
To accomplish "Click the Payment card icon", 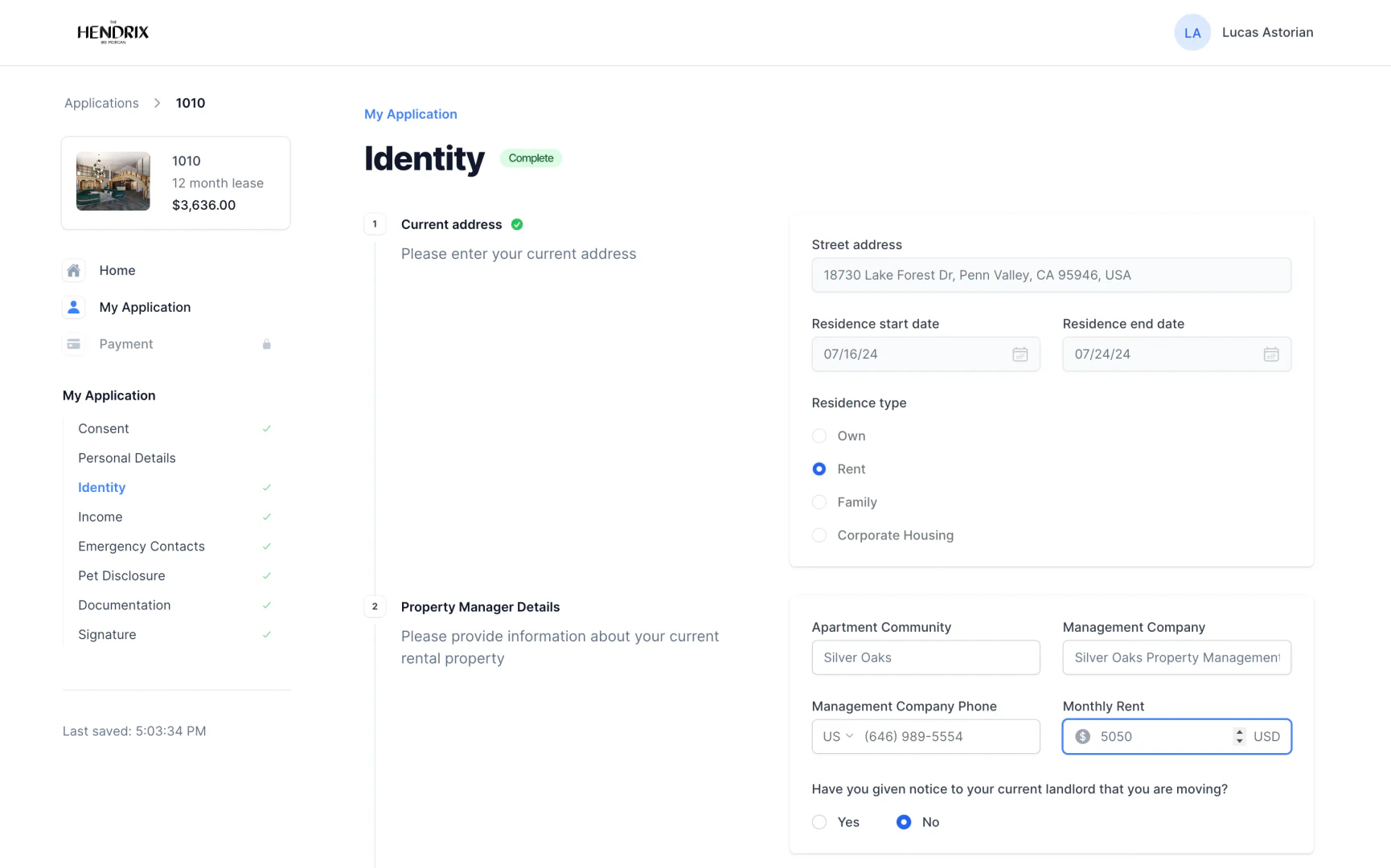I will pos(73,344).
